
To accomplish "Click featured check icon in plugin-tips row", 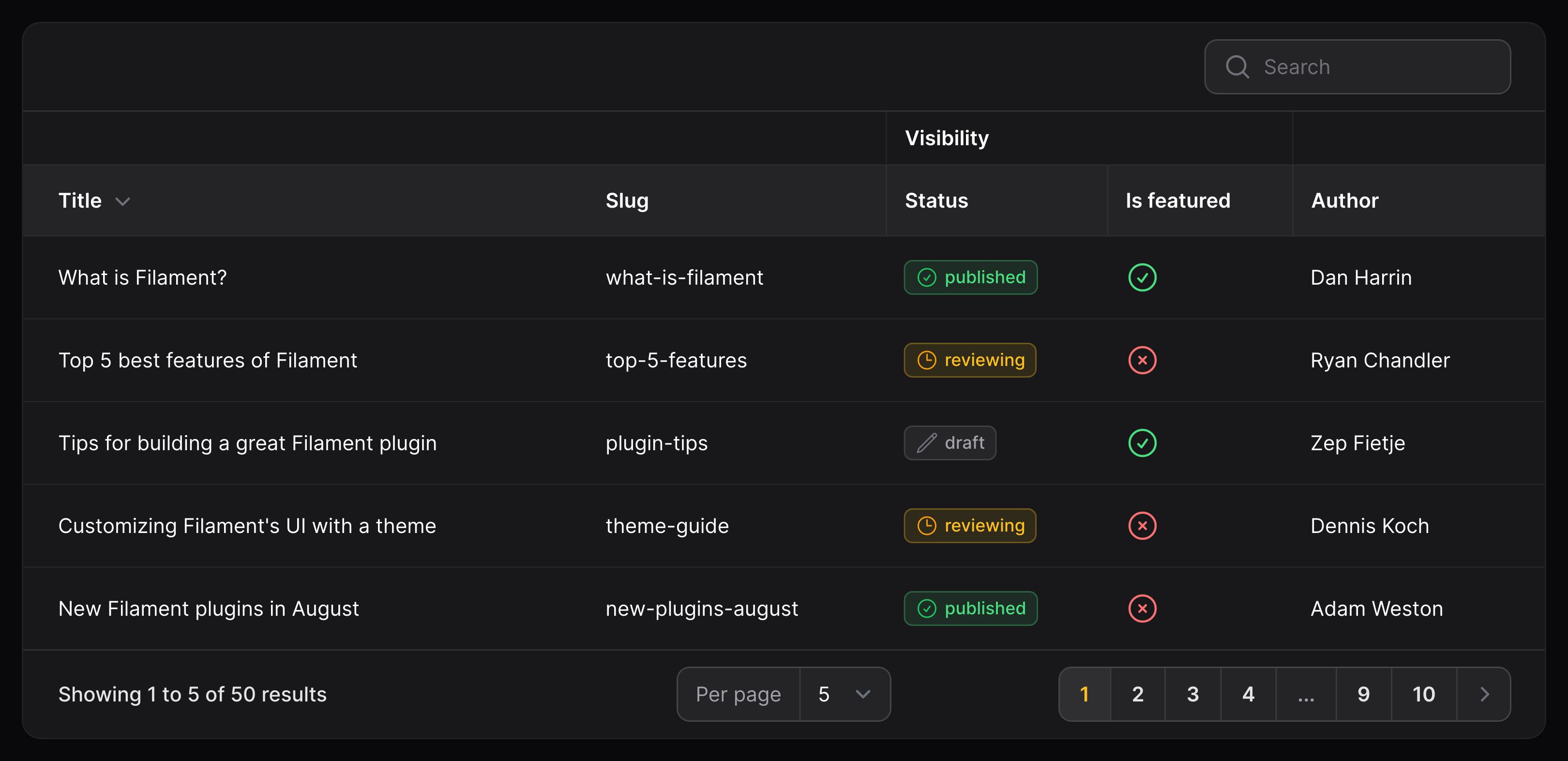I will [1143, 443].
